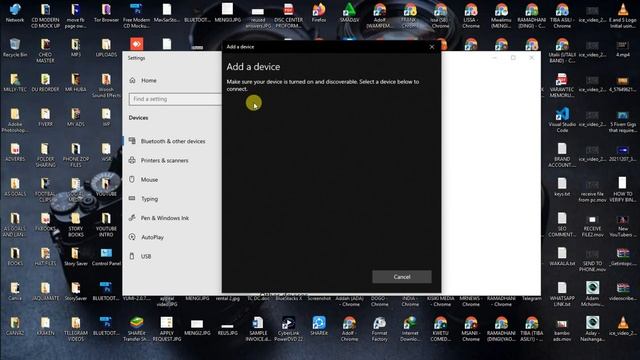Select the Adobe Photoshop desktop folder
The width and height of the screenshot is (640, 360).
[x=15, y=120]
